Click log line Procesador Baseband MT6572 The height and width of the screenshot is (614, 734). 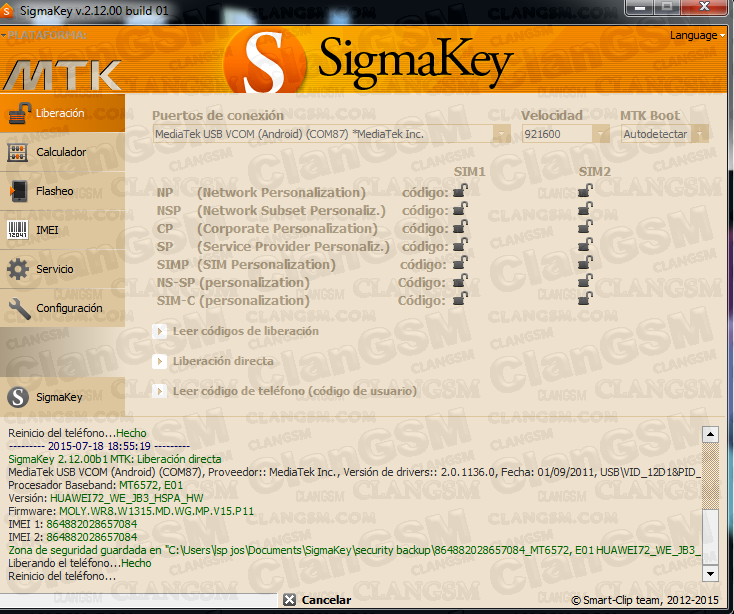[95, 485]
